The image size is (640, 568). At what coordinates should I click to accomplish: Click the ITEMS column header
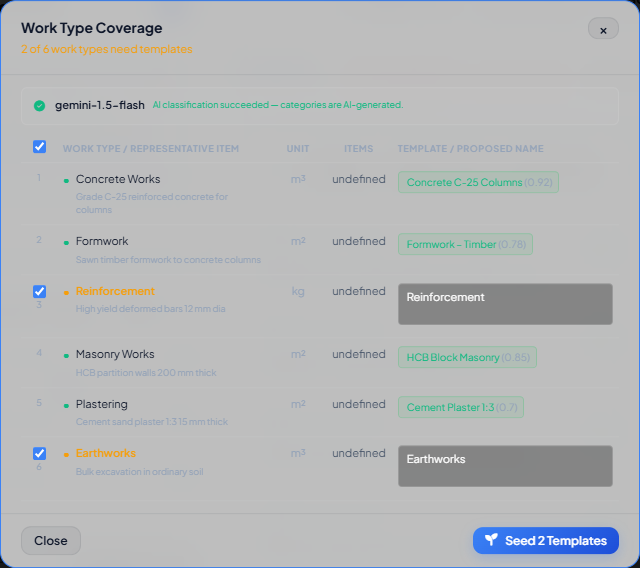(358, 149)
